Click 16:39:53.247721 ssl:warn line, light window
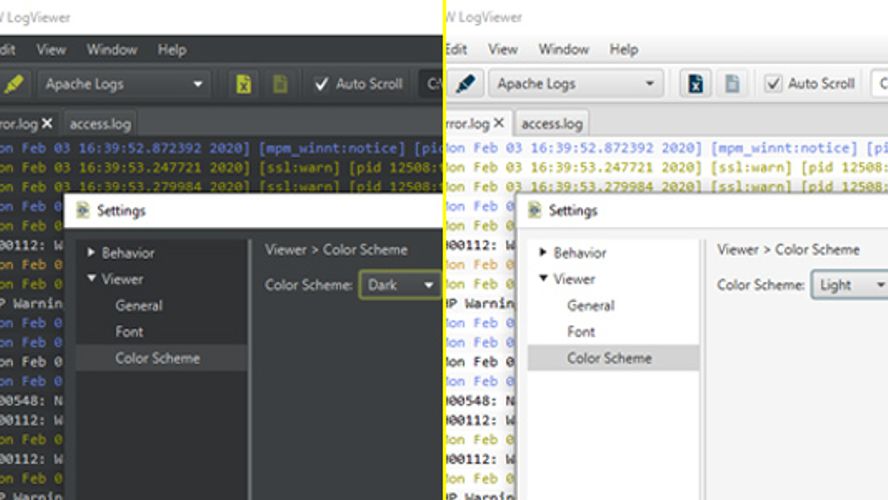This screenshot has width=888, height=500. pyautogui.click(x=667, y=168)
